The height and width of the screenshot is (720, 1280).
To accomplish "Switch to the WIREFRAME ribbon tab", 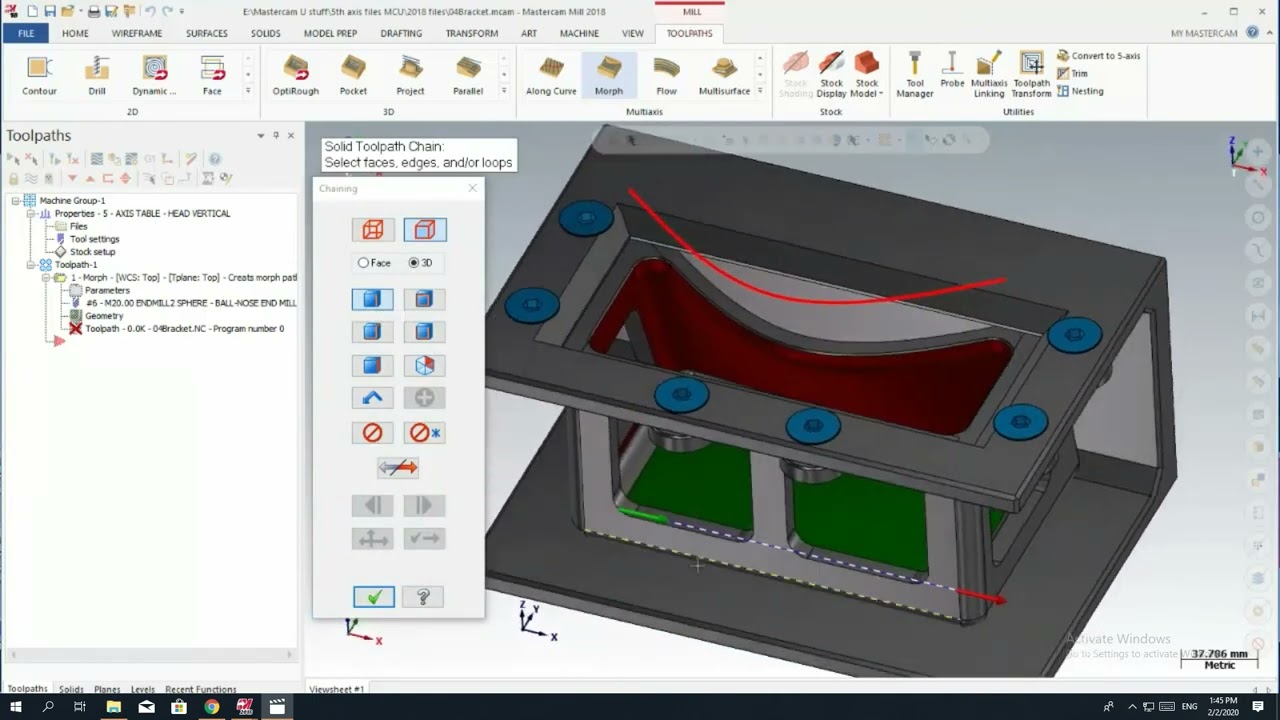I will (x=137, y=33).
